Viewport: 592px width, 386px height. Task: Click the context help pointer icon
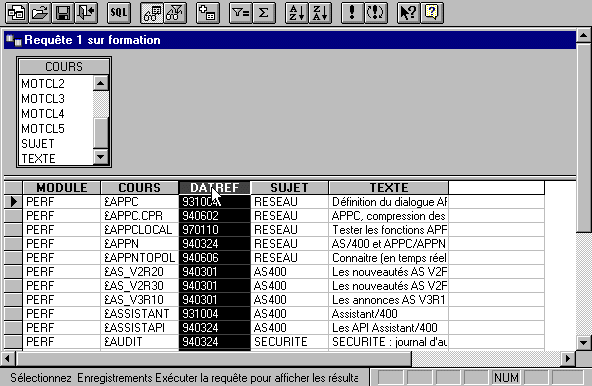tap(408, 13)
